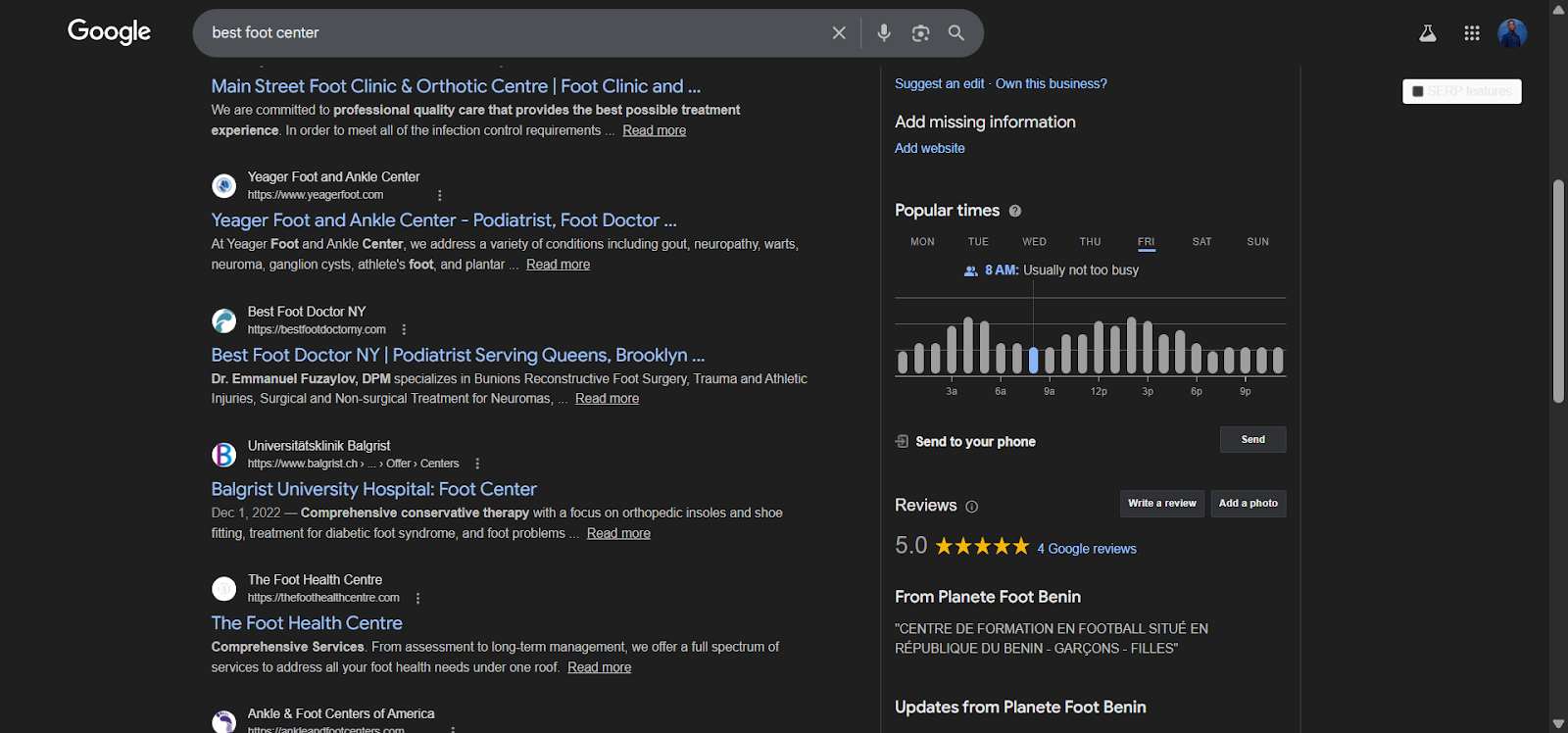Screen dimensions: 1568x733
Task: Open Balgrist University Hospital Foot Center title
Action: click(374, 489)
